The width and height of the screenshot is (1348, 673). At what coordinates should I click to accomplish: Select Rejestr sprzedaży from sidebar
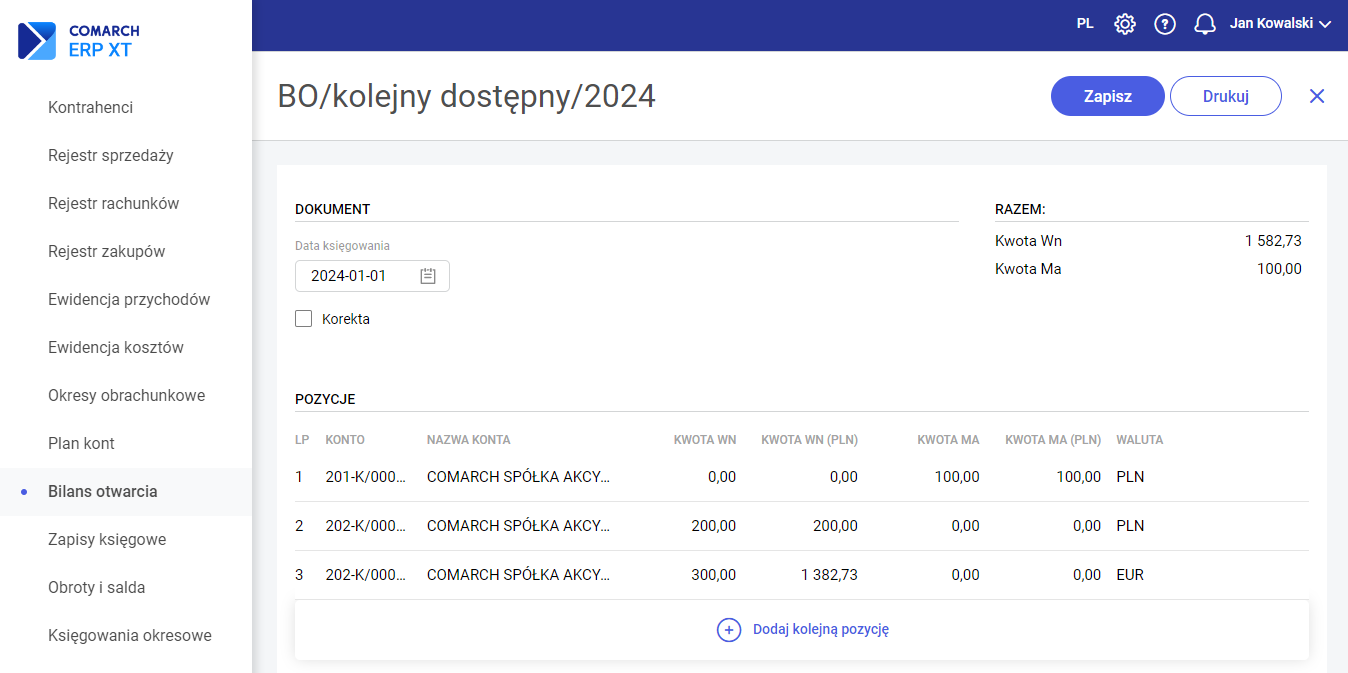point(110,155)
